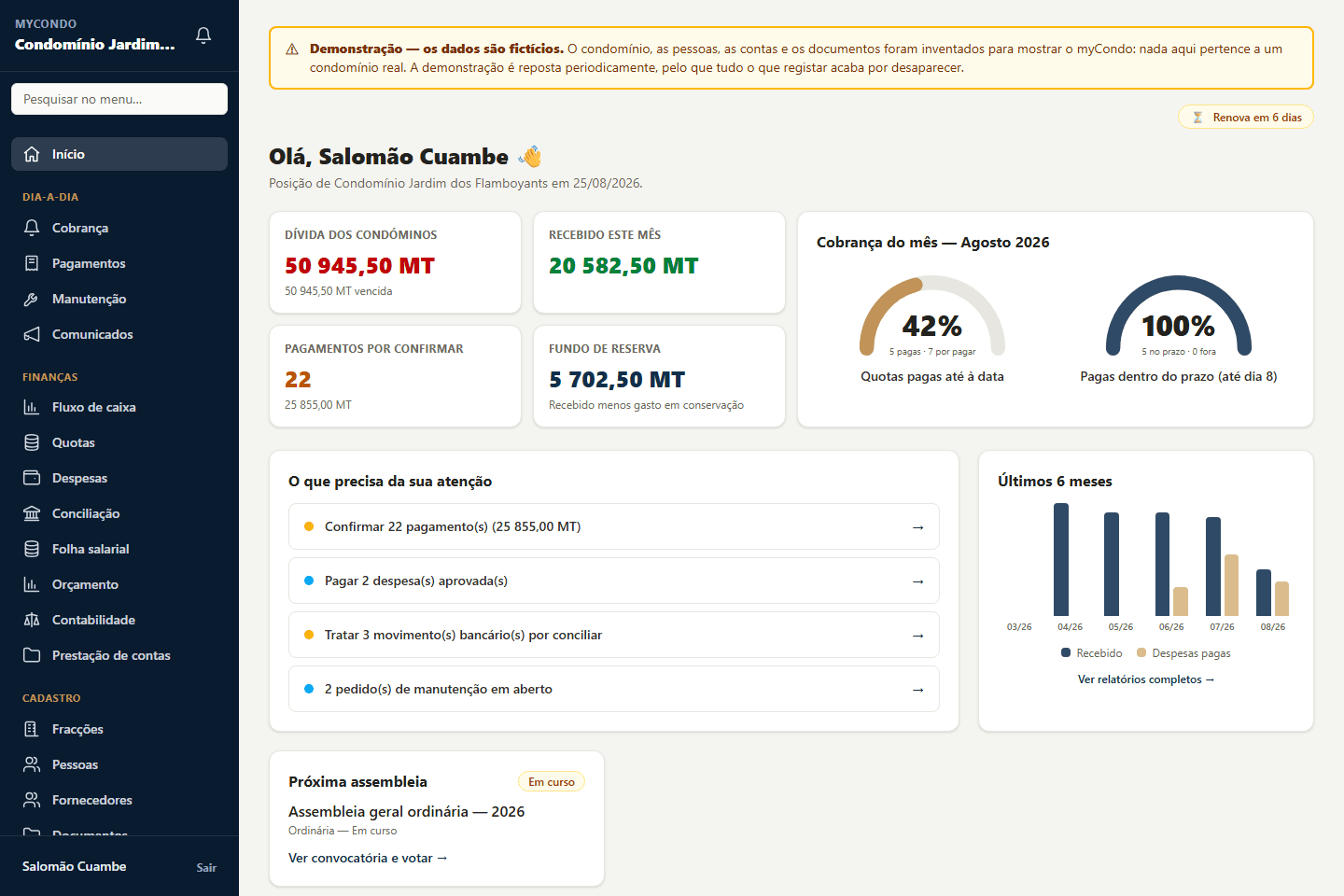Open Pagar 2 despesa(s) aprovada(s) item
This screenshot has width=1344, height=896.
click(614, 581)
